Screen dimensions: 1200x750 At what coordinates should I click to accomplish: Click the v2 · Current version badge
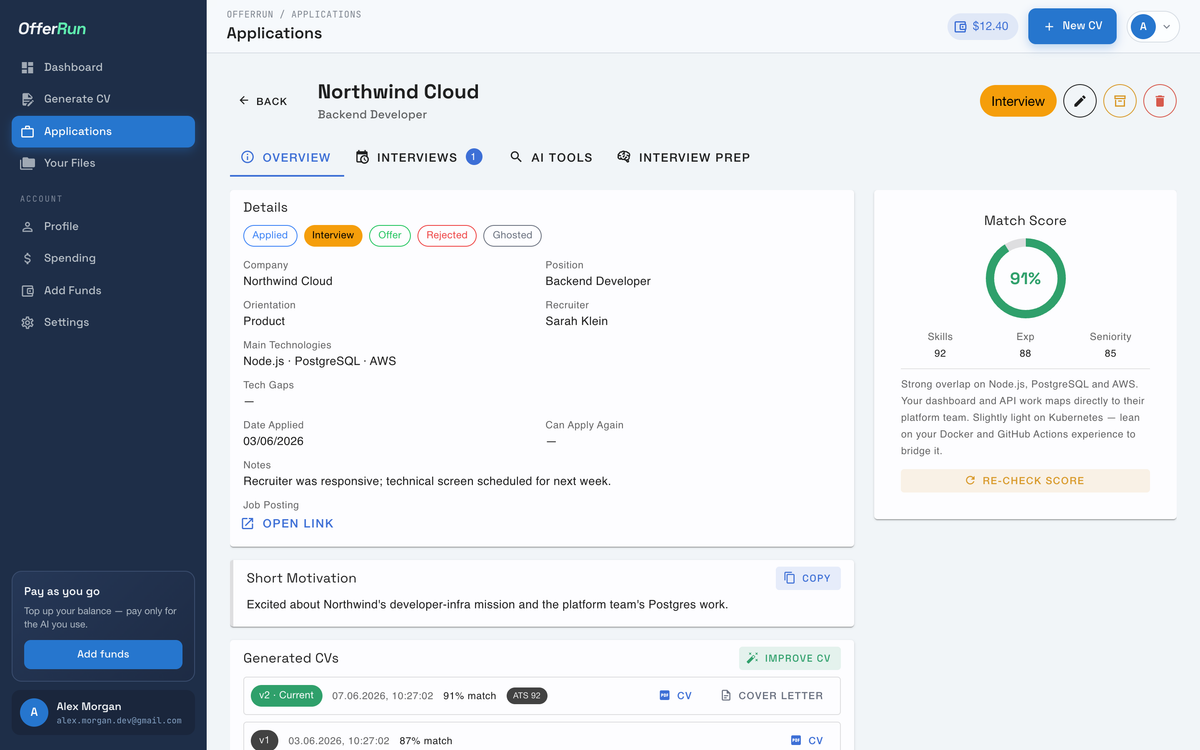coord(287,695)
